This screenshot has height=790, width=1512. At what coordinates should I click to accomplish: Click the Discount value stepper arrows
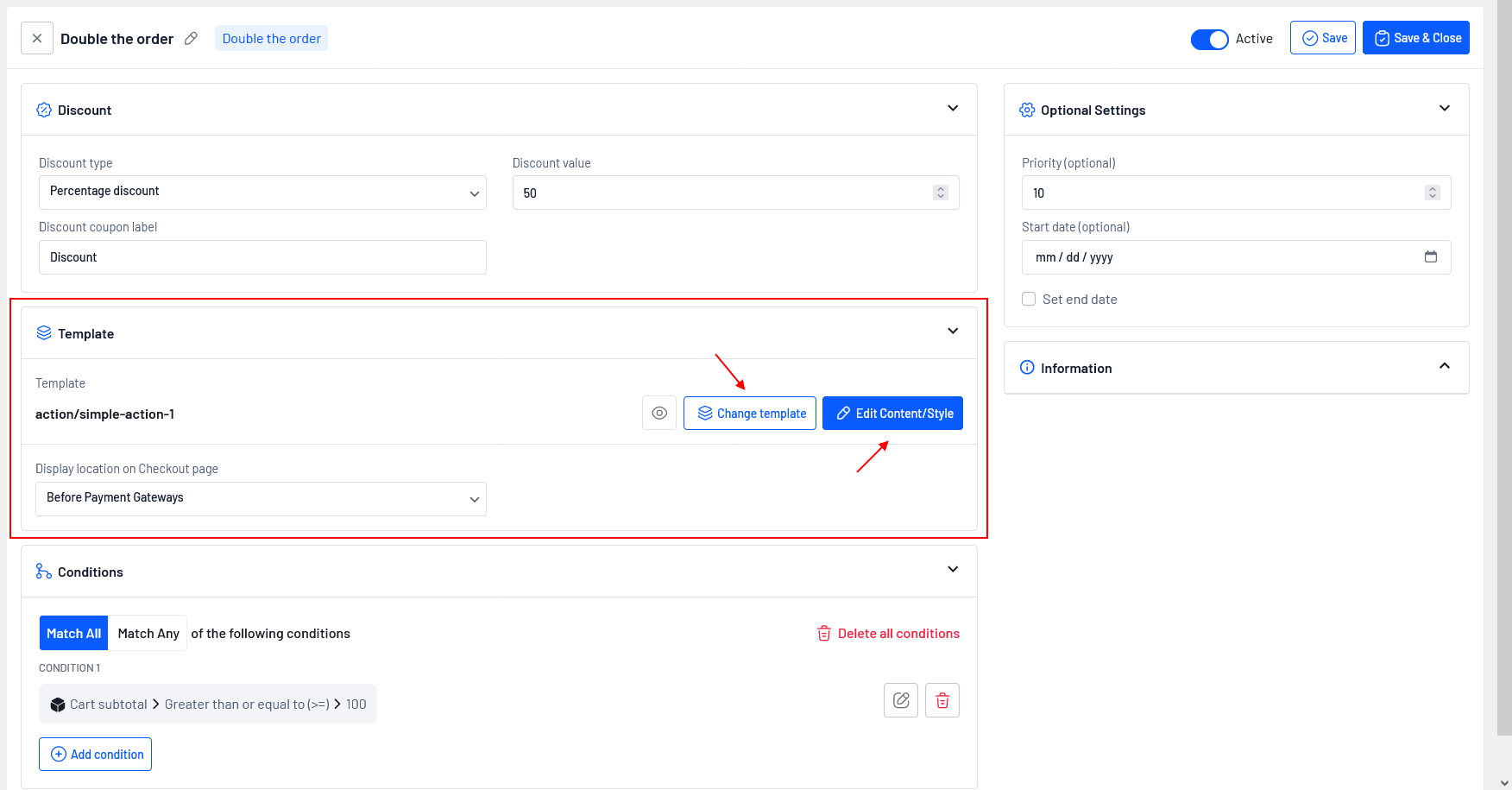(x=941, y=193)
